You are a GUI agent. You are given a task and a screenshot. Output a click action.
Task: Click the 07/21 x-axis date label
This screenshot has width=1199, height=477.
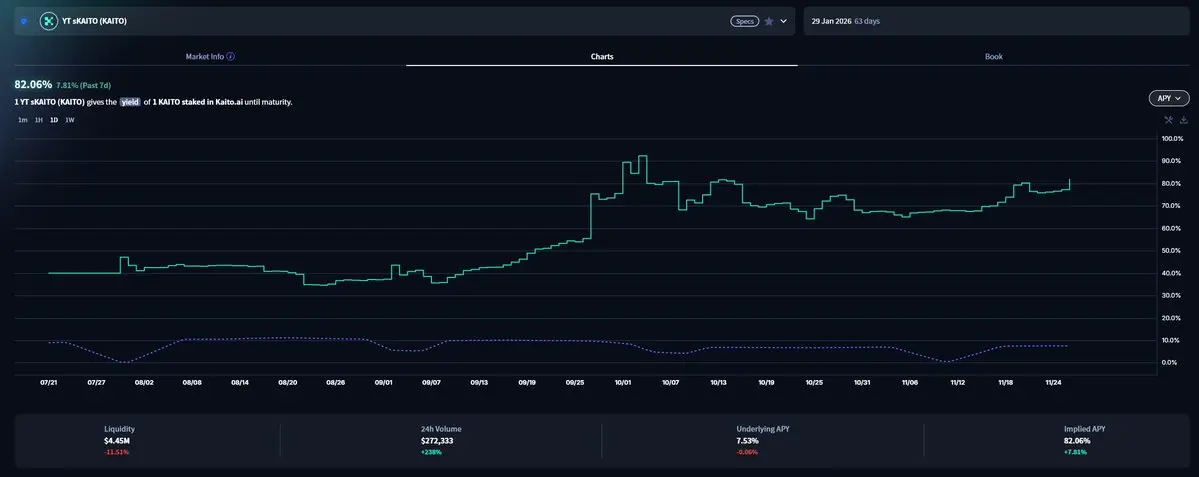pos(48,381)
